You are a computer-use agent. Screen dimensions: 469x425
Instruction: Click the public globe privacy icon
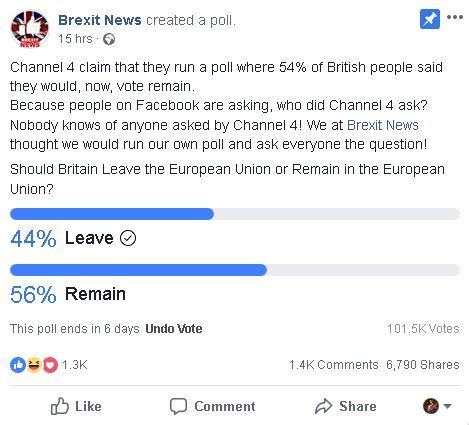coord(109,39)
